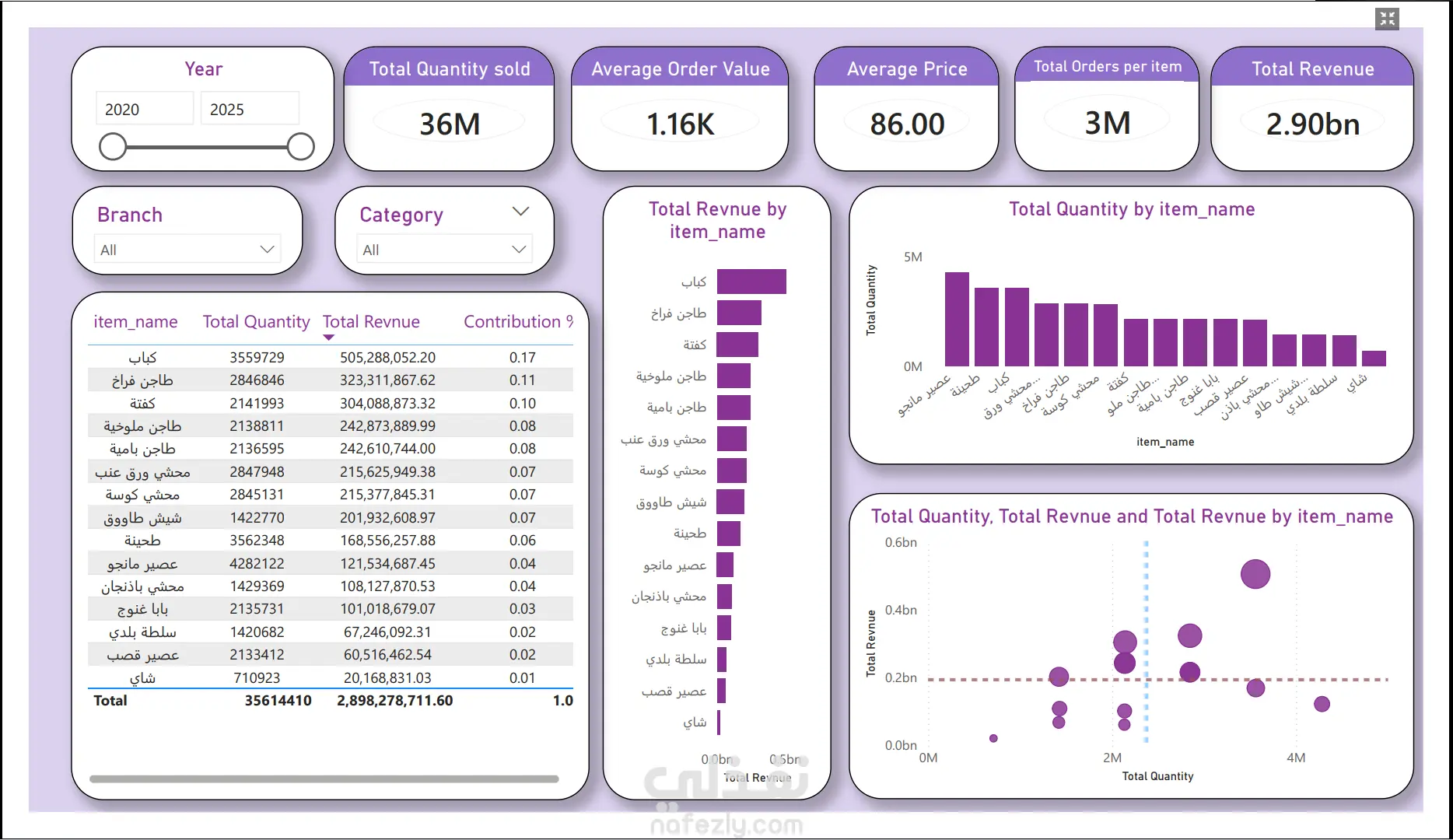Sort table by Total Quantity column header
Viewport: 1453px width, 840px height.
click(x=256, y=322)
